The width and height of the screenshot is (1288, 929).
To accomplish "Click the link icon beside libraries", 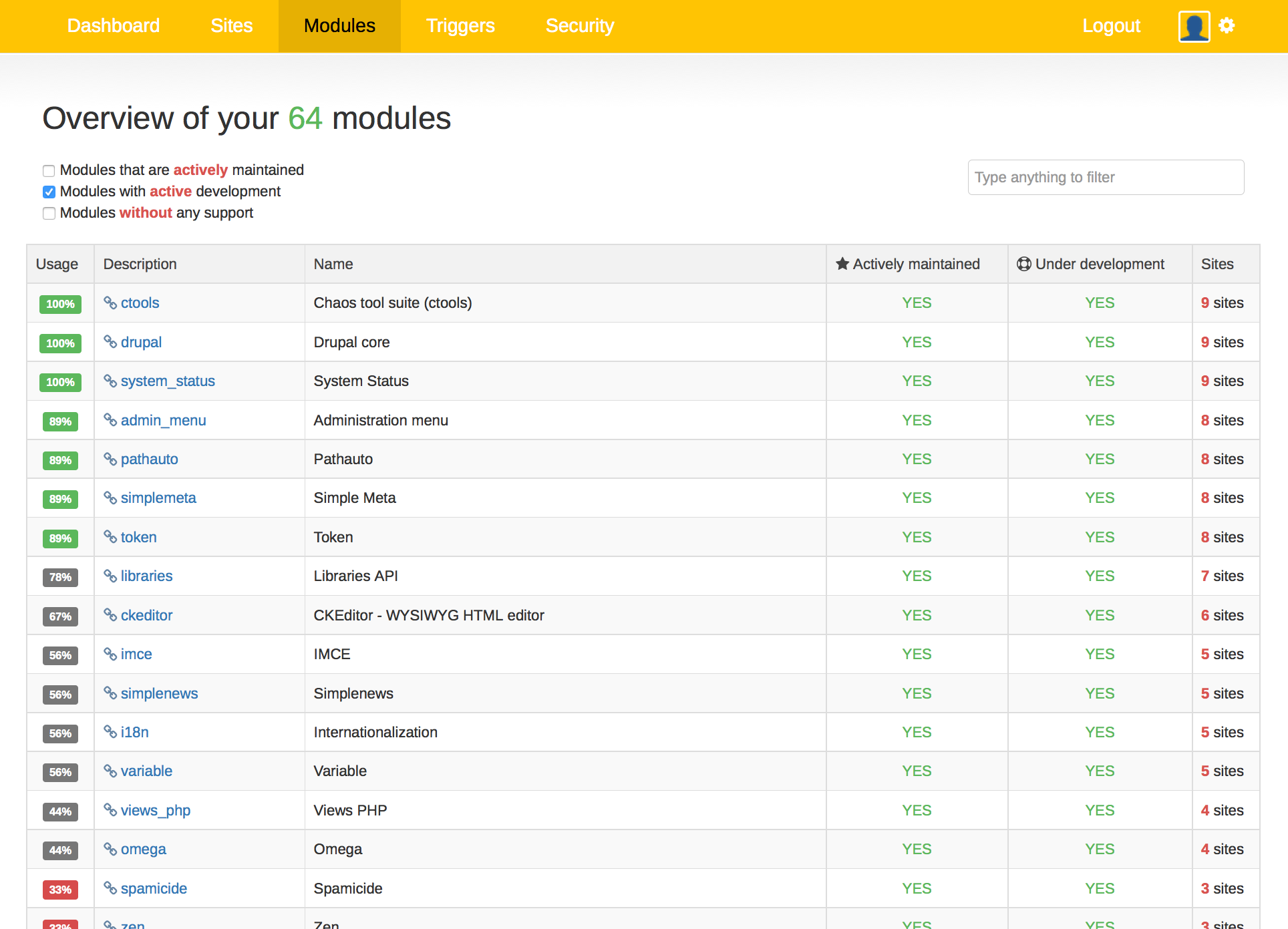I will pos(110,576).
